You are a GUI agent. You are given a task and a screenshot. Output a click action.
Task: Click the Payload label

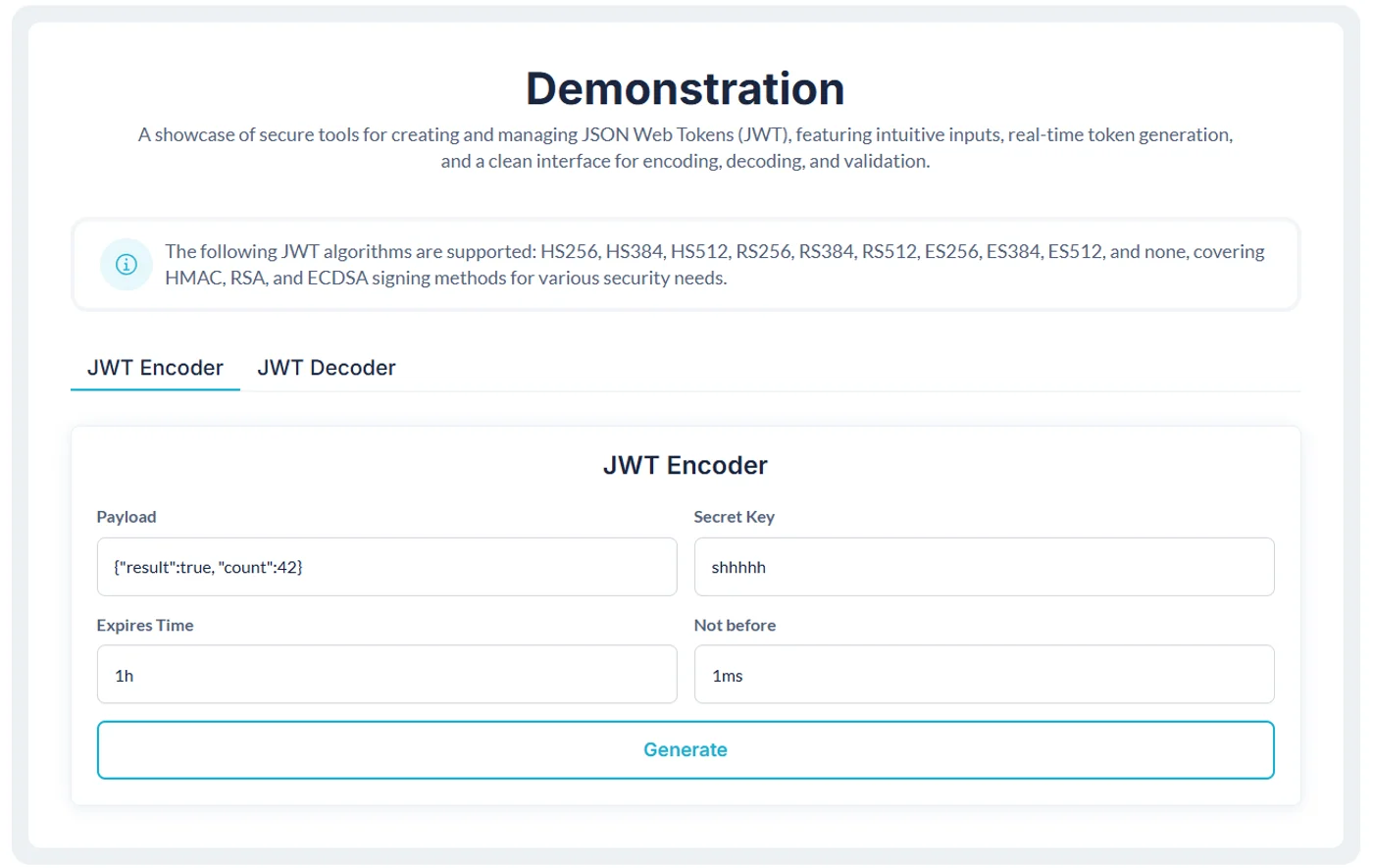point(127,517)
